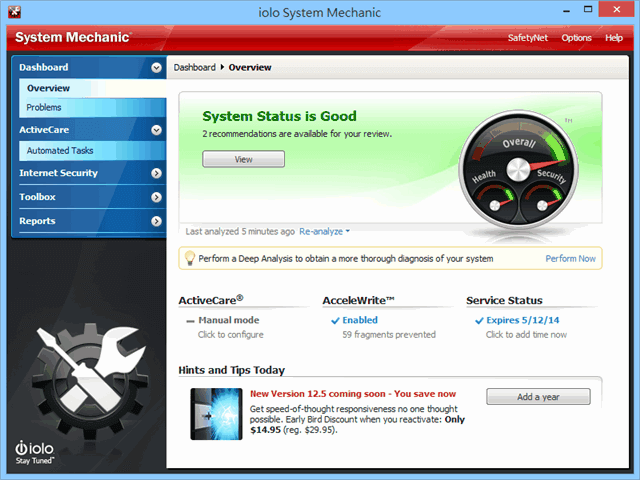The width and height of the screenshot is (640, 480).
Task: Click '59 fragments prevented' text
Action: (389, 335)
